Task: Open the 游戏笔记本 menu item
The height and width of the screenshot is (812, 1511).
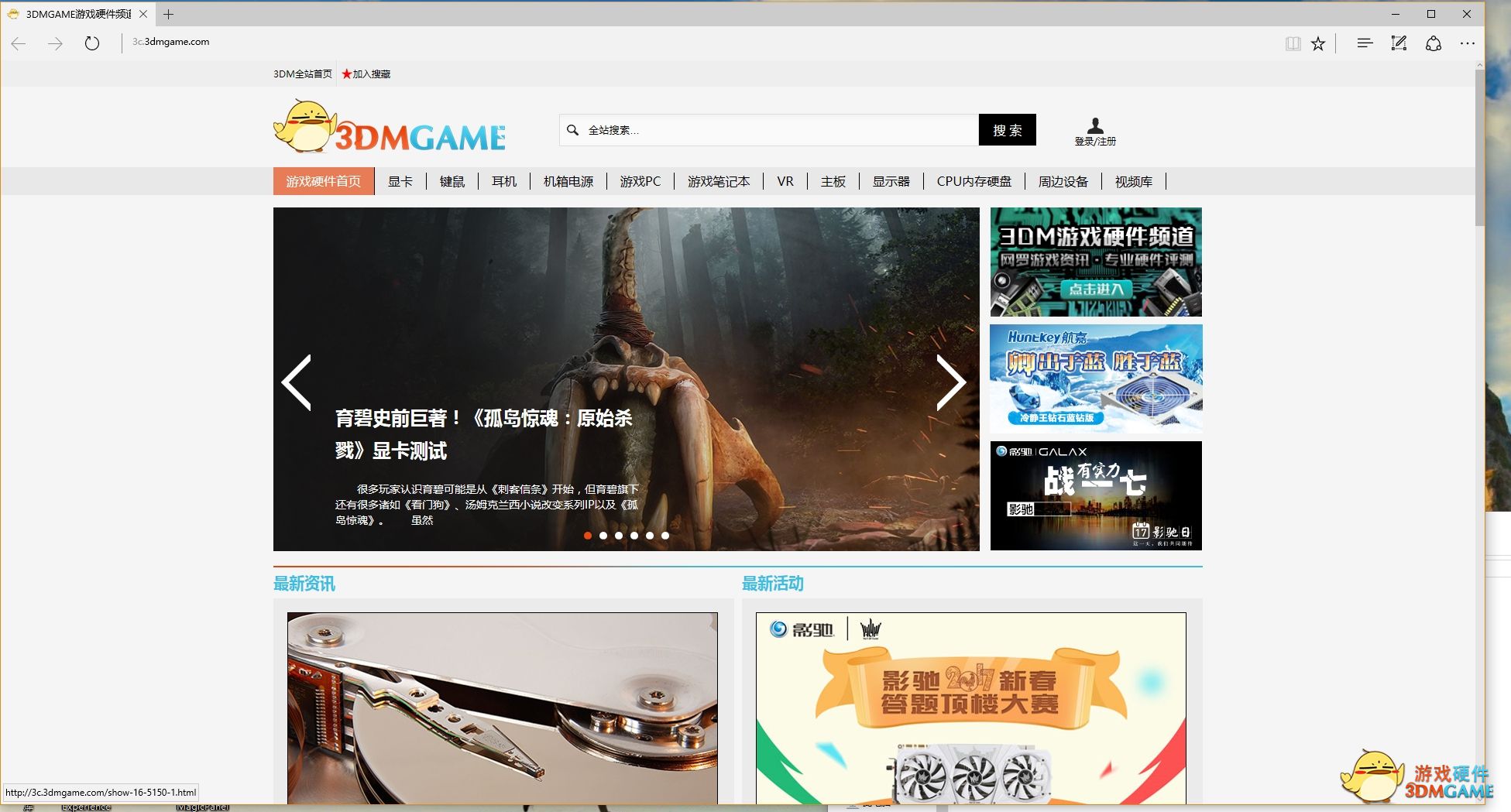Action: click(719, 181)
